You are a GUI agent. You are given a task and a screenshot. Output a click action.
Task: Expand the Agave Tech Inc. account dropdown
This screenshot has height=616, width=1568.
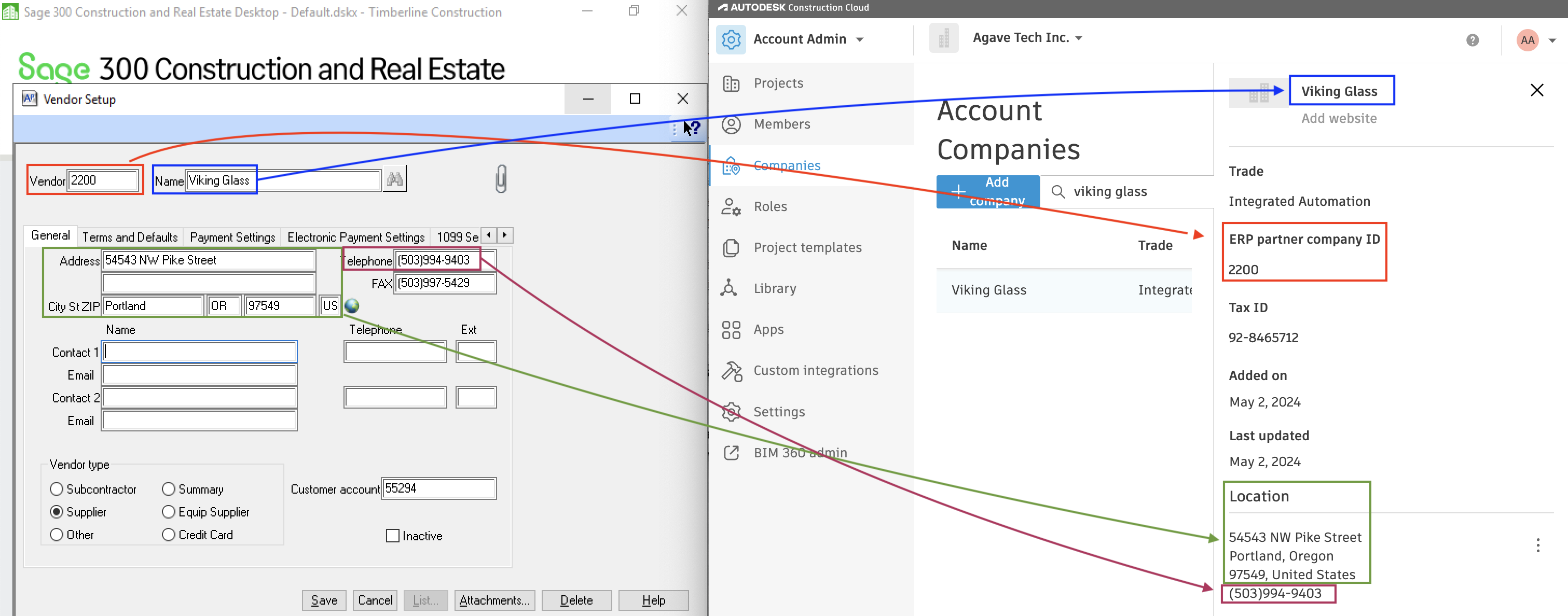point(1079,38)
